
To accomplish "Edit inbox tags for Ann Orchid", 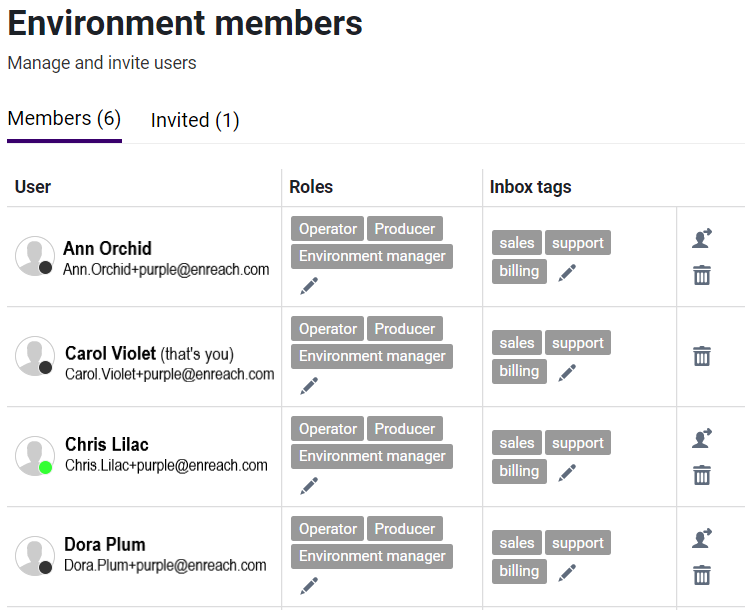I will click(x=567, y=272).
